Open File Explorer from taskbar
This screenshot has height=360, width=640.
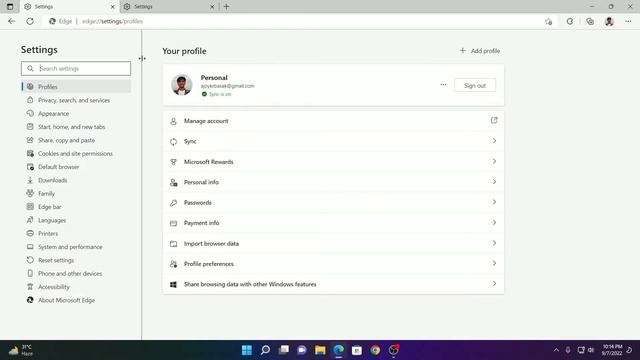click(320, 350)
